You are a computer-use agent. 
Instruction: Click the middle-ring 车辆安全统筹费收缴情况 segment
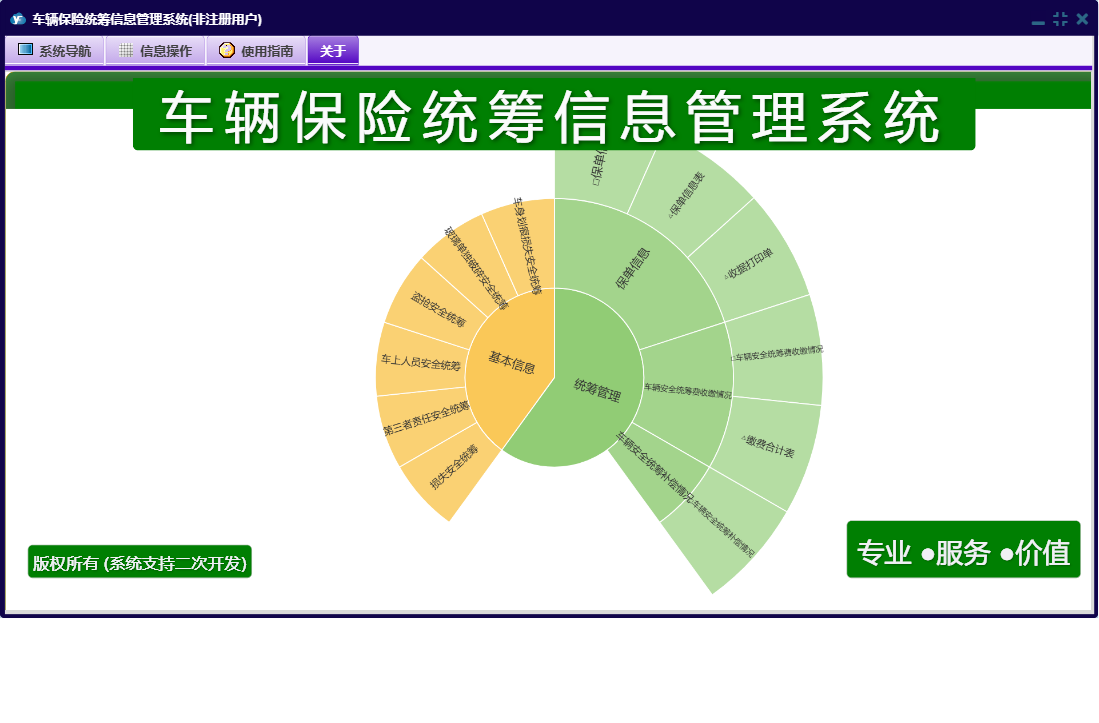[x=688, y=391]
